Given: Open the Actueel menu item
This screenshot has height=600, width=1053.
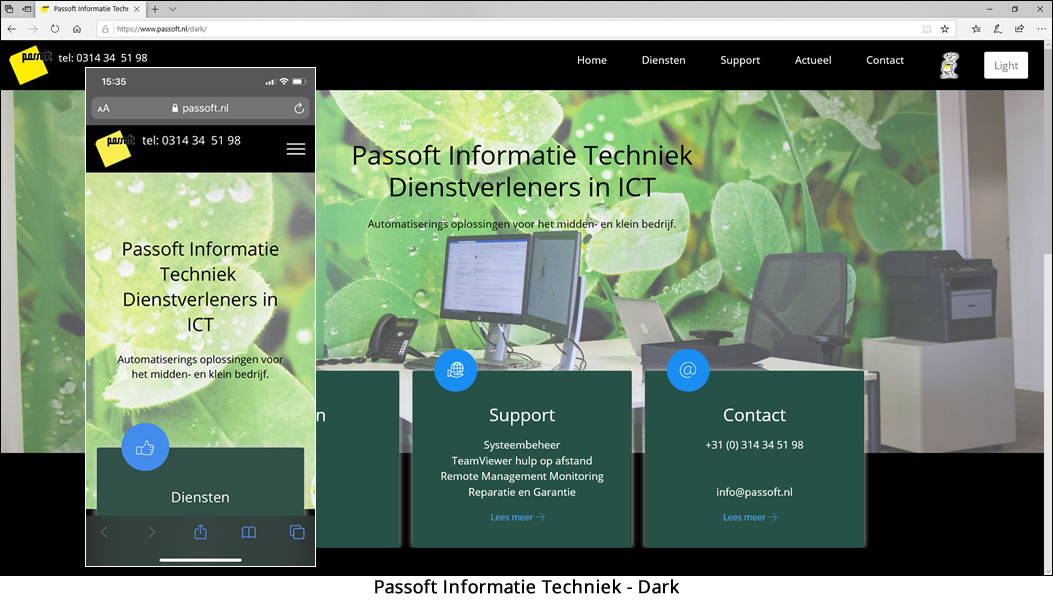Looking at the screenshot, I should [813, 60].
